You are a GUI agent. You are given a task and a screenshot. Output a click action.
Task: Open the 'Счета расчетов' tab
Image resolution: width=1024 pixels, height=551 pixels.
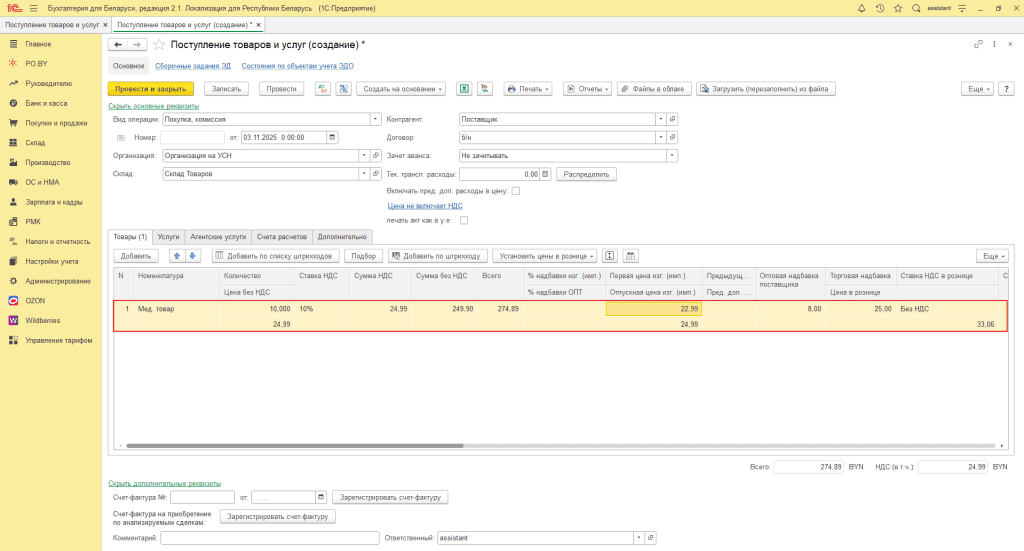[x=281, y=237]
